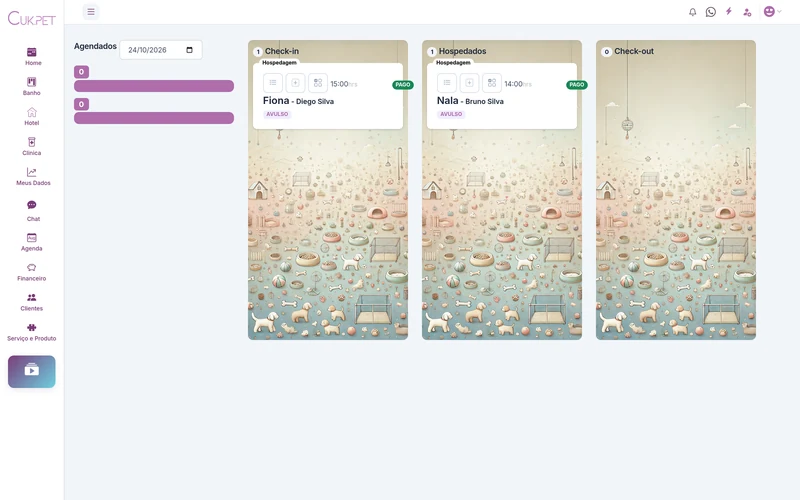
Task: Click the add icon on Fiona's card
Action: click(x=295, y=83)
